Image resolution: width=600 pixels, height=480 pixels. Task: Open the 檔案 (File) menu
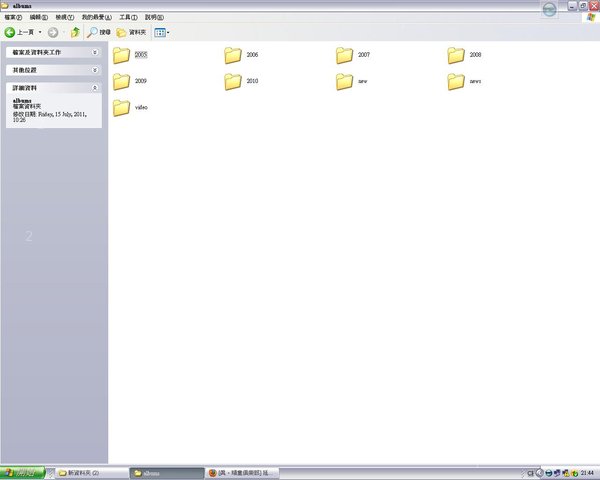click(12, 17)
